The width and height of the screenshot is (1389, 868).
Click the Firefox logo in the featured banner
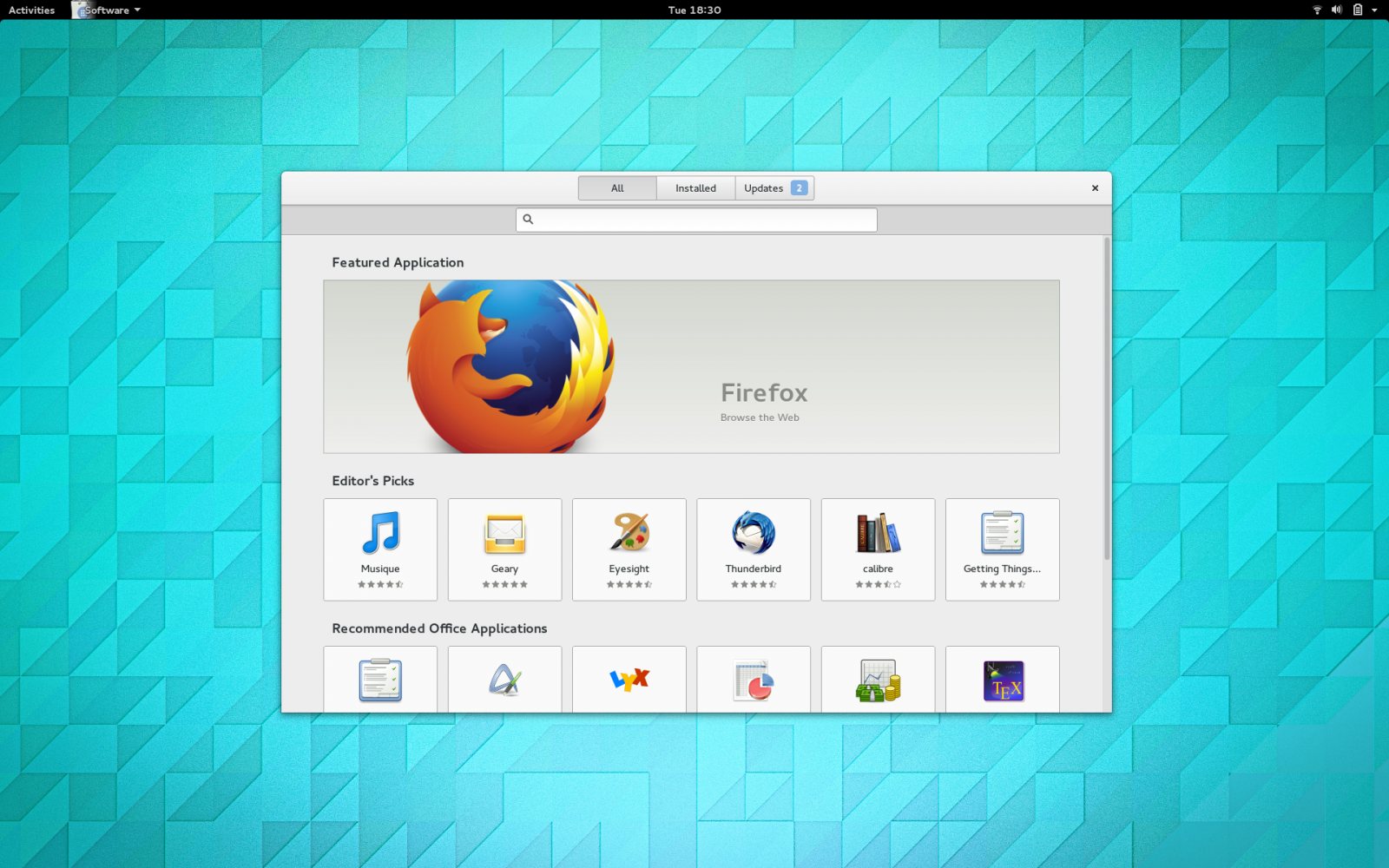click(x=510, y=366)
